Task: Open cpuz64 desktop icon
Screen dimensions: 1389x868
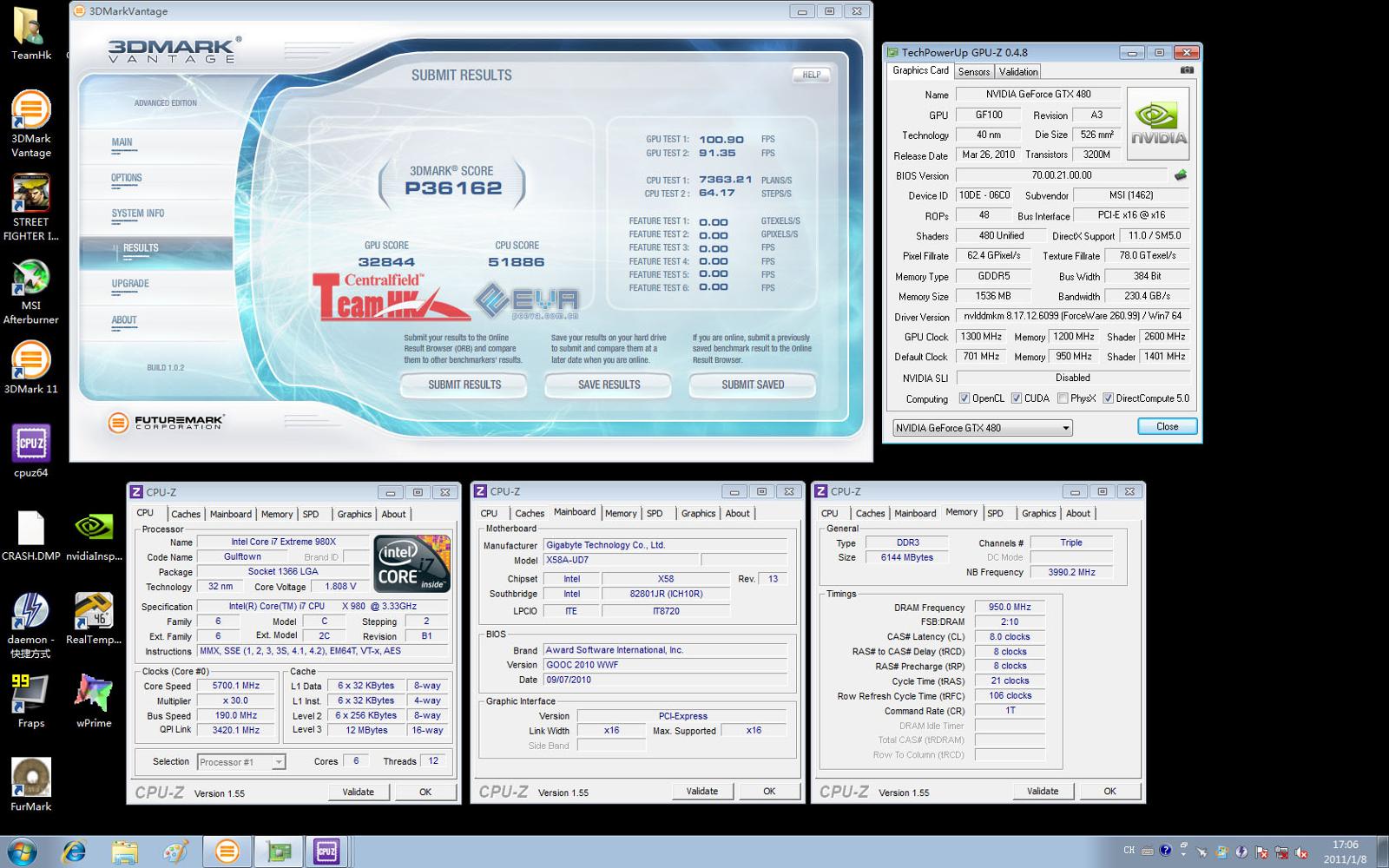Action: [x=31, y=450]
